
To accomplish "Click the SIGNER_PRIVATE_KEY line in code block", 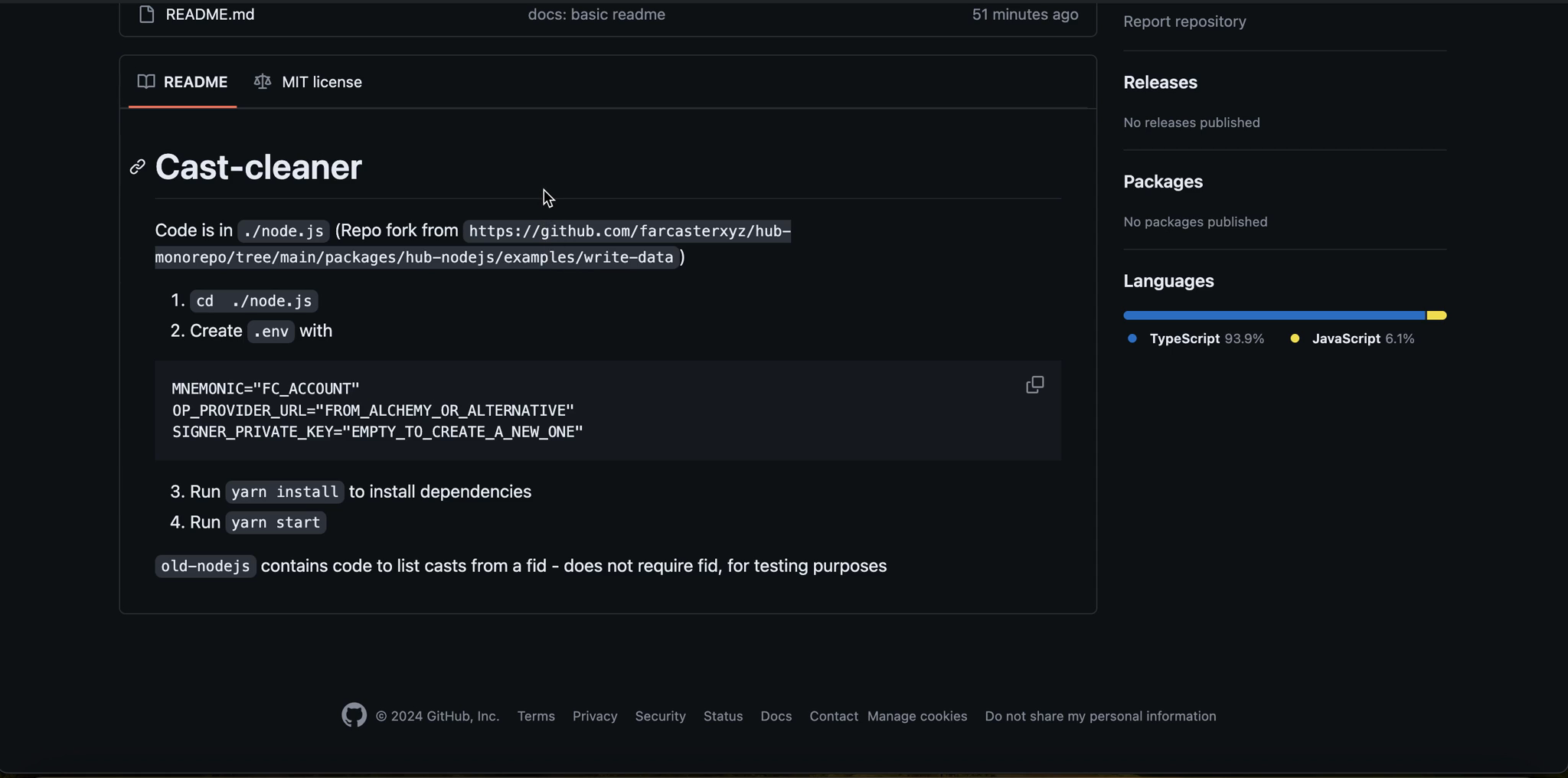I will point(377,432).
